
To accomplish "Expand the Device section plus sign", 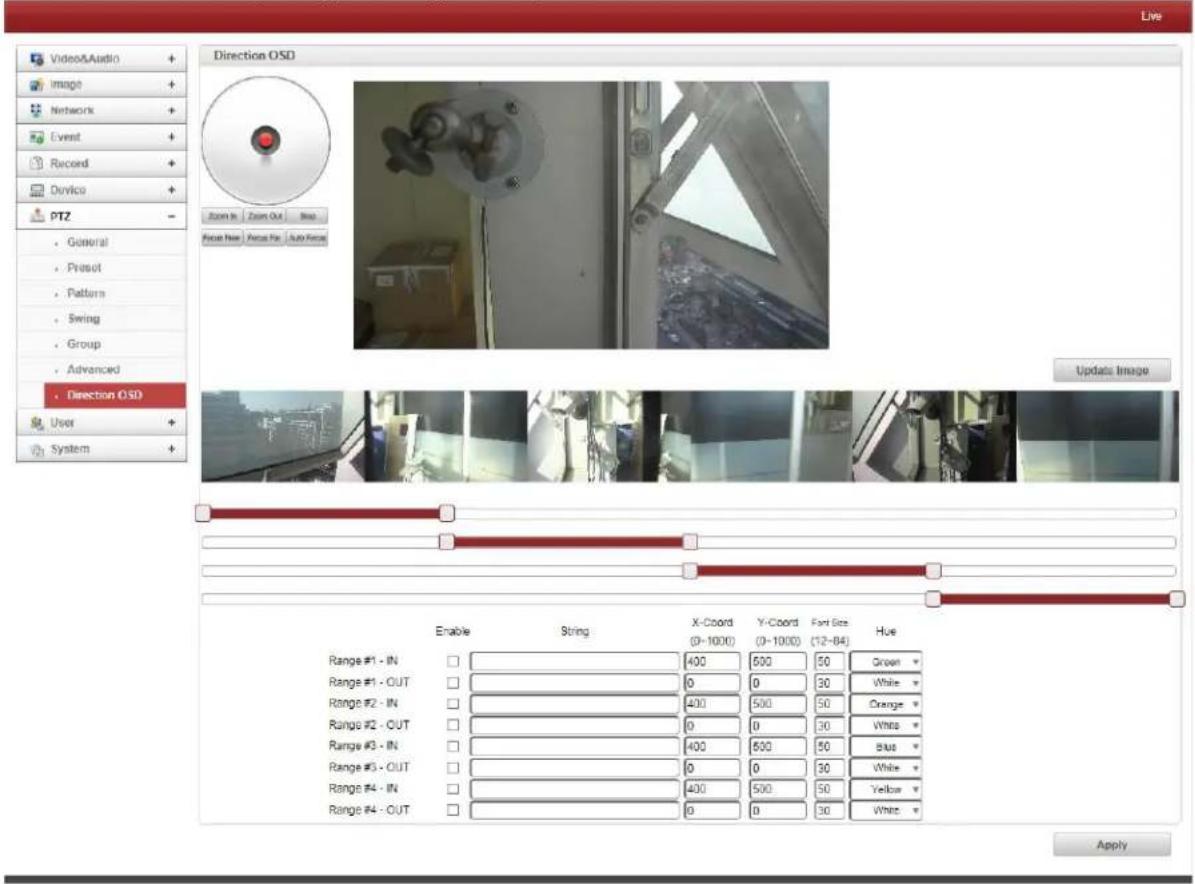I will click(x=171, y=190).
